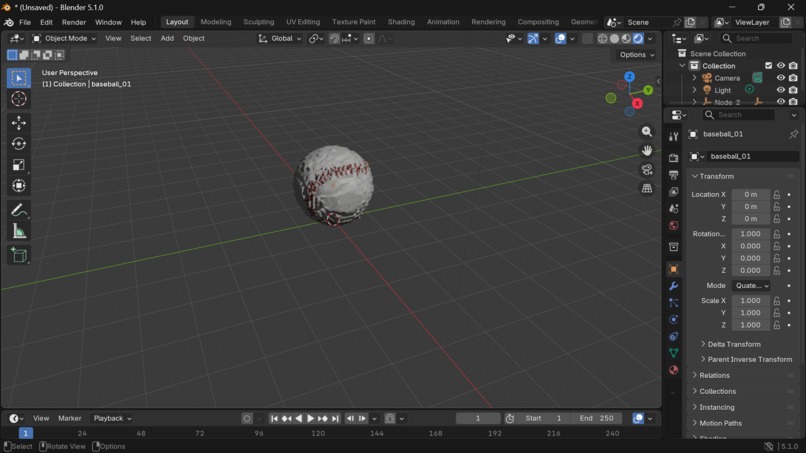Select the 3D Cursor tool

coord(19,99)
